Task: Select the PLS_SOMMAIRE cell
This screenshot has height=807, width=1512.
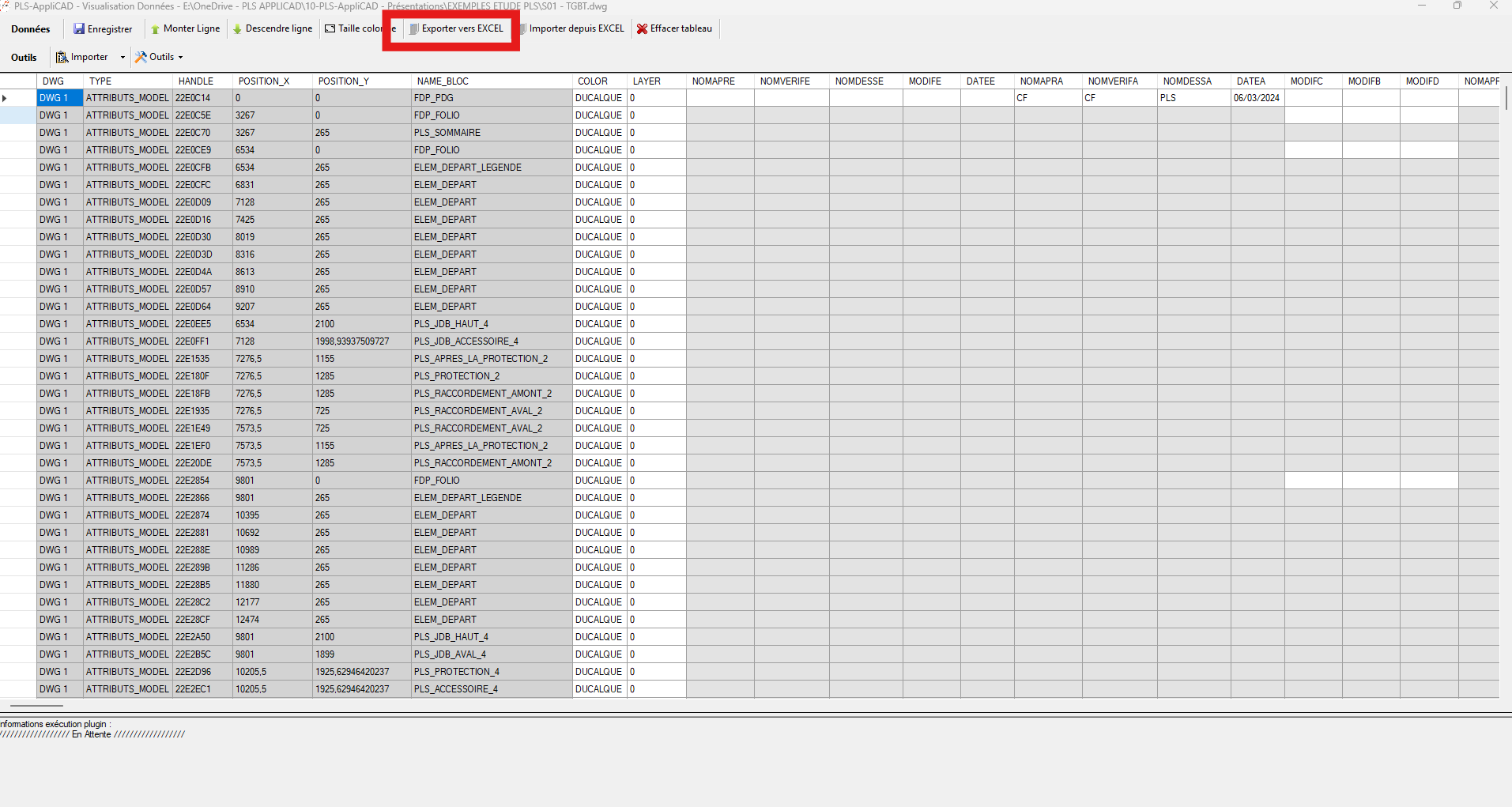Action: [447, 132]
